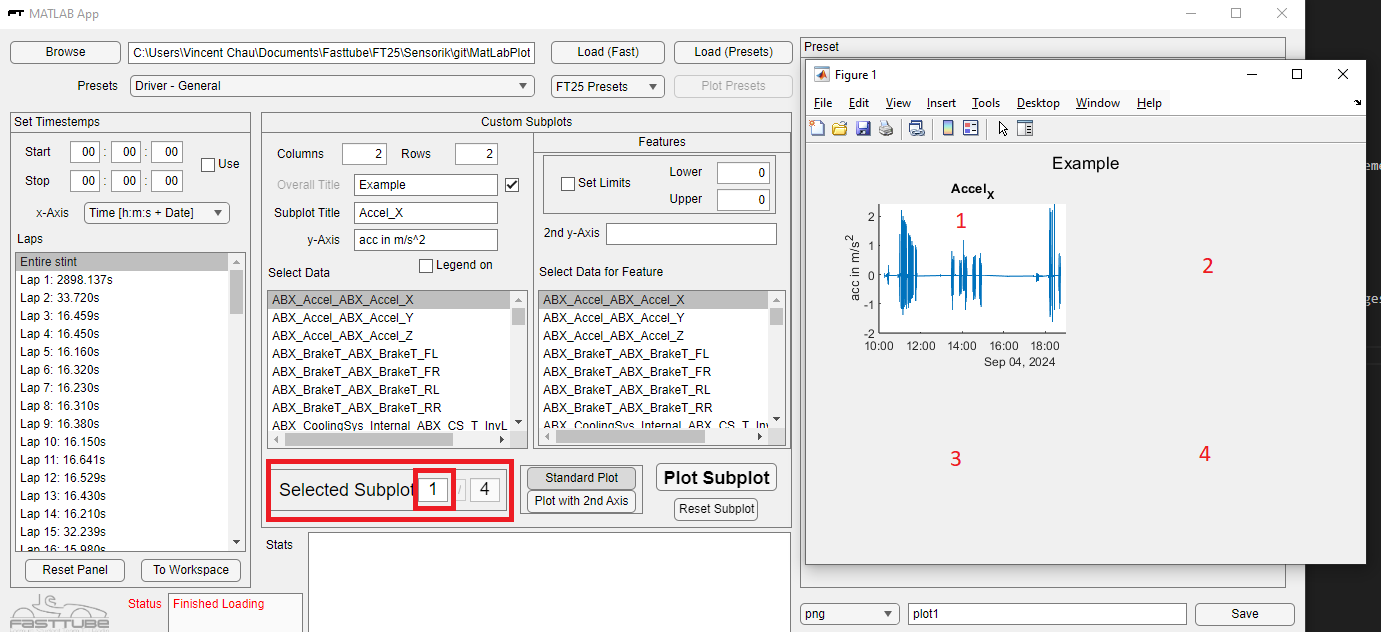Open the Insert menu in Figure 1
Screen dimensions: 1381x632
941,103
